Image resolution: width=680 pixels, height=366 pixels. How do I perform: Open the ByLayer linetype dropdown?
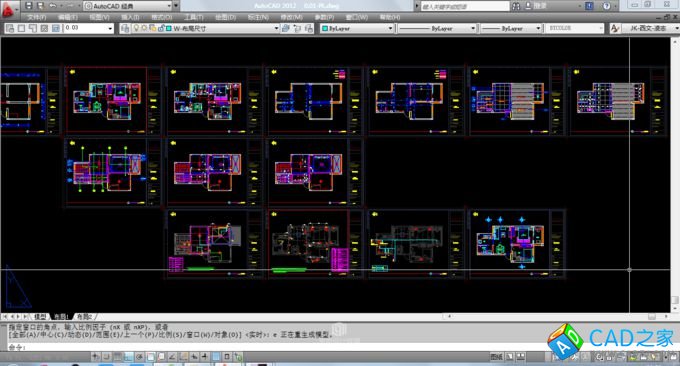(437, 28)
